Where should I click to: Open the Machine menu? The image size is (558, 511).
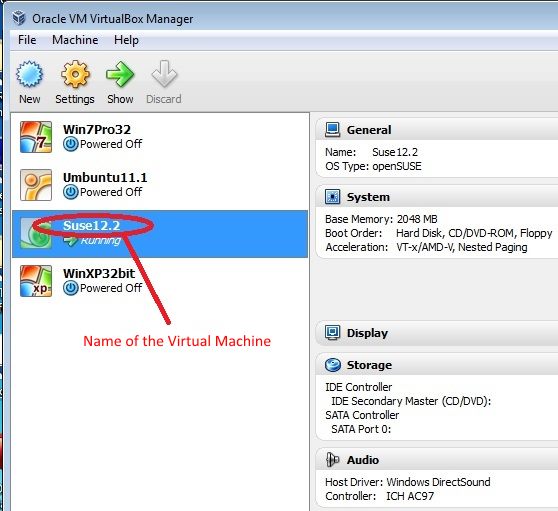(x=75, y=40)
